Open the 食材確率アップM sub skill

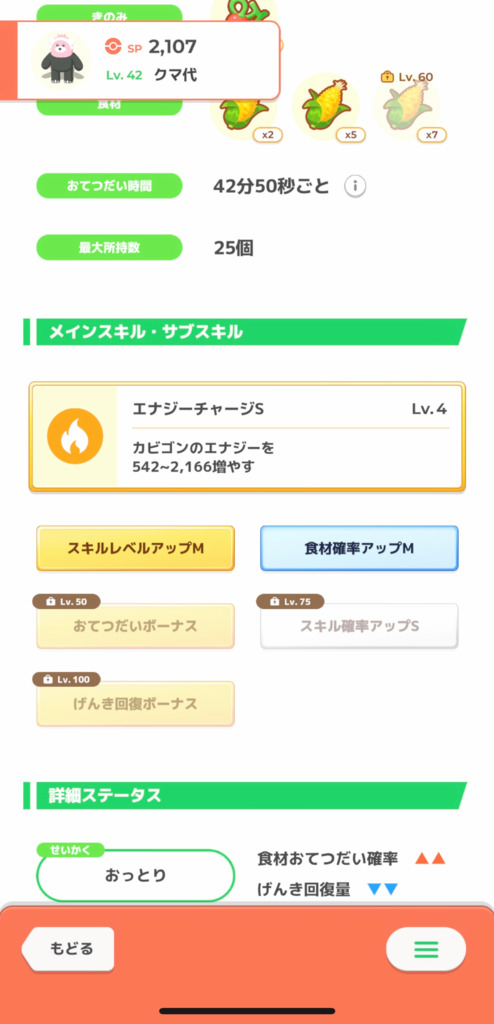(x=359, y=549)
